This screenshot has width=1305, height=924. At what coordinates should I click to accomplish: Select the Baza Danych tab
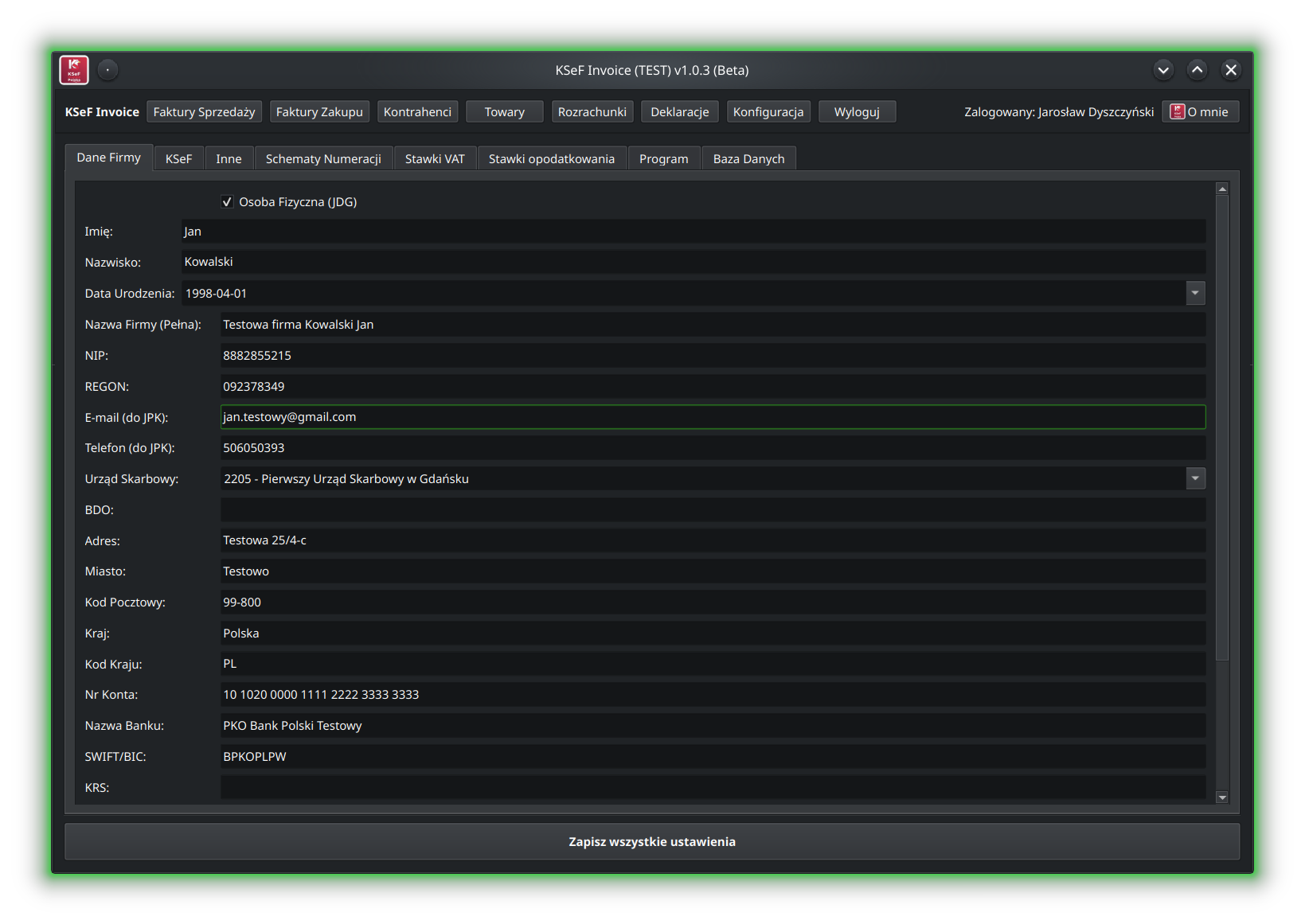point(748,159)
